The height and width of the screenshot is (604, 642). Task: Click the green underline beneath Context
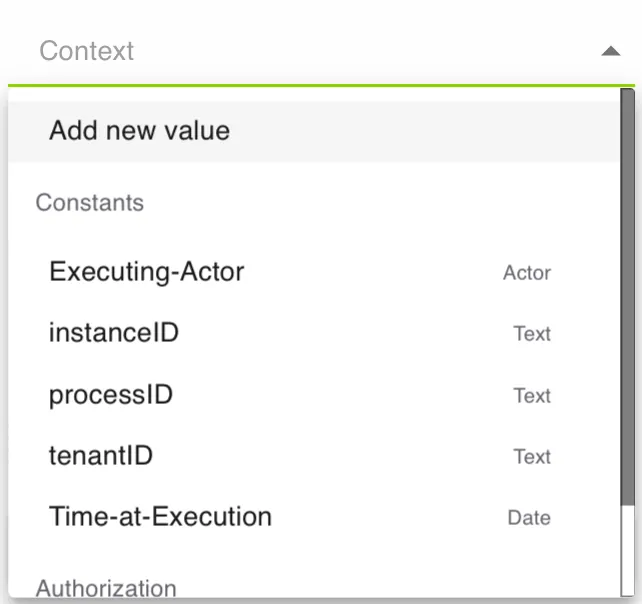click(x=321, y=86)
